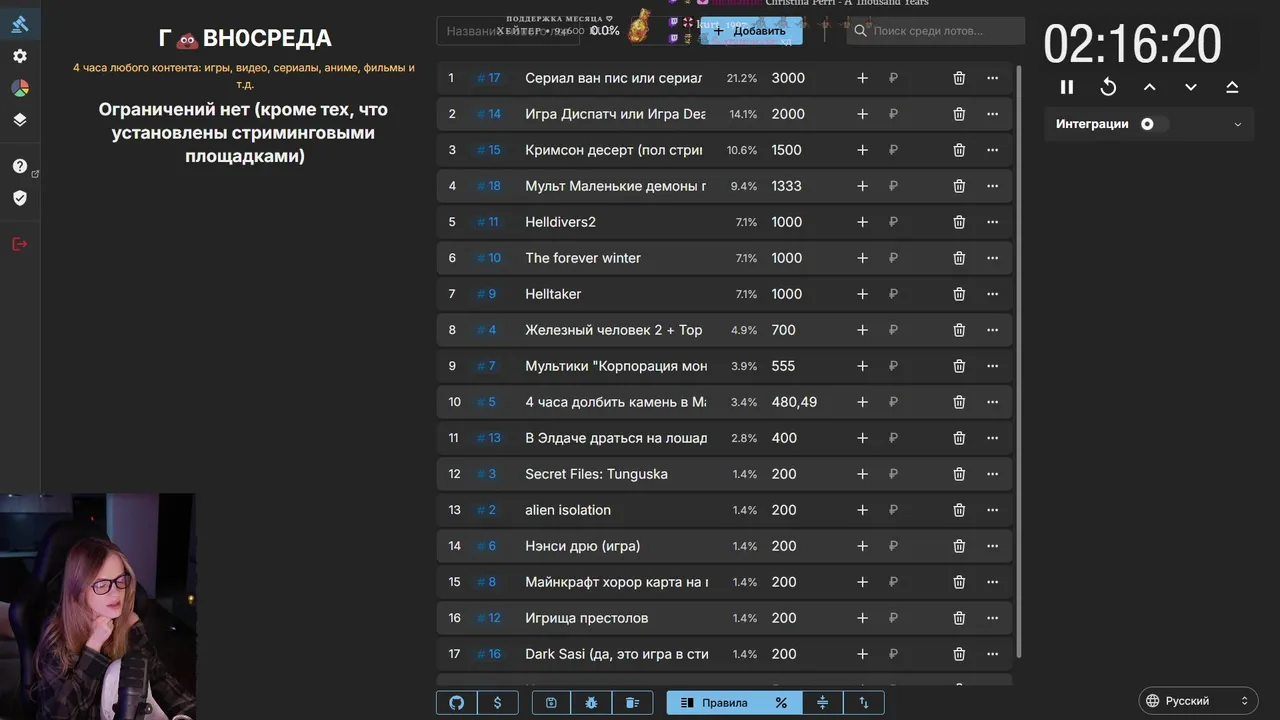Viewport: 1280px width, 720px height.
Task: Click the search lots input field
Action: click(x=940, y=31)
